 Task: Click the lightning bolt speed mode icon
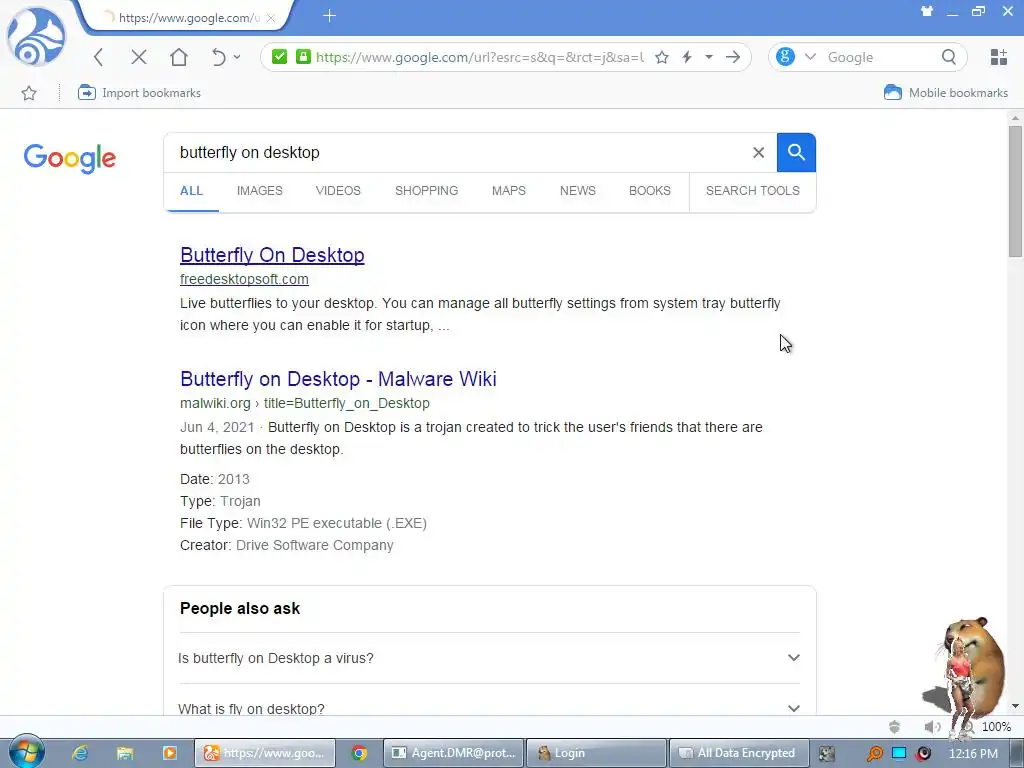click(x=686, y=57)
